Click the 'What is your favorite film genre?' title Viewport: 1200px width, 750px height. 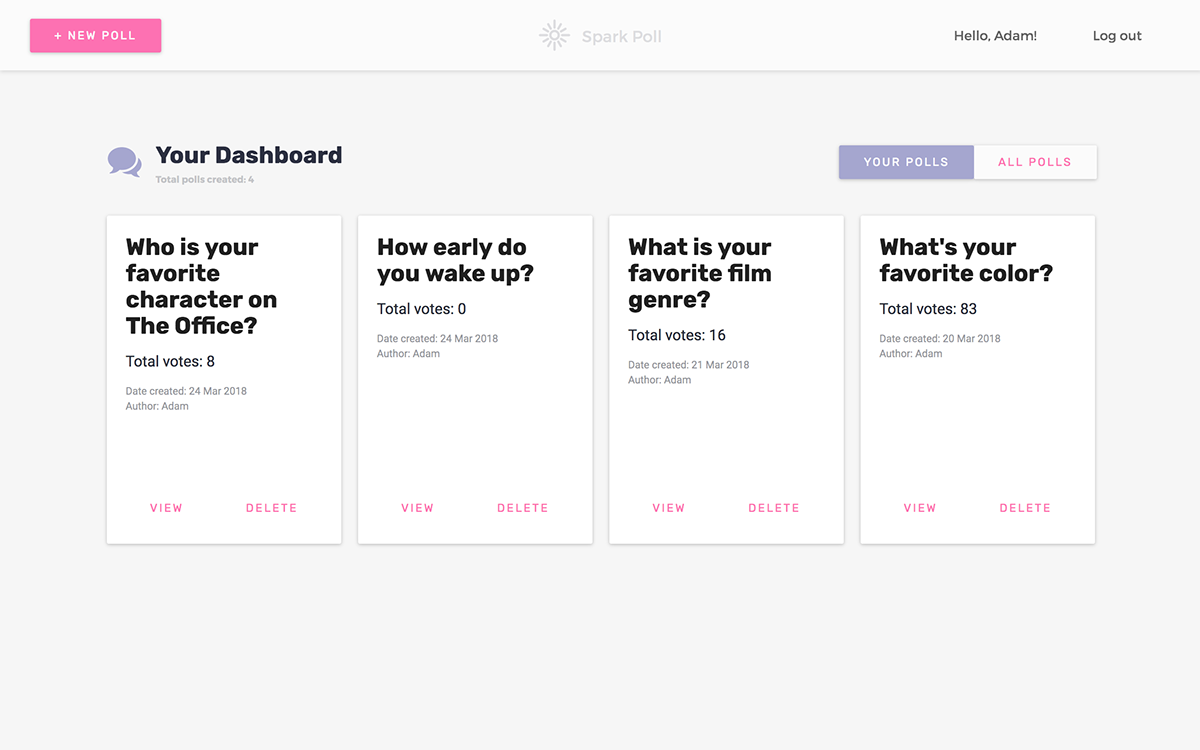pyautogui.click(x=700, y=273)
